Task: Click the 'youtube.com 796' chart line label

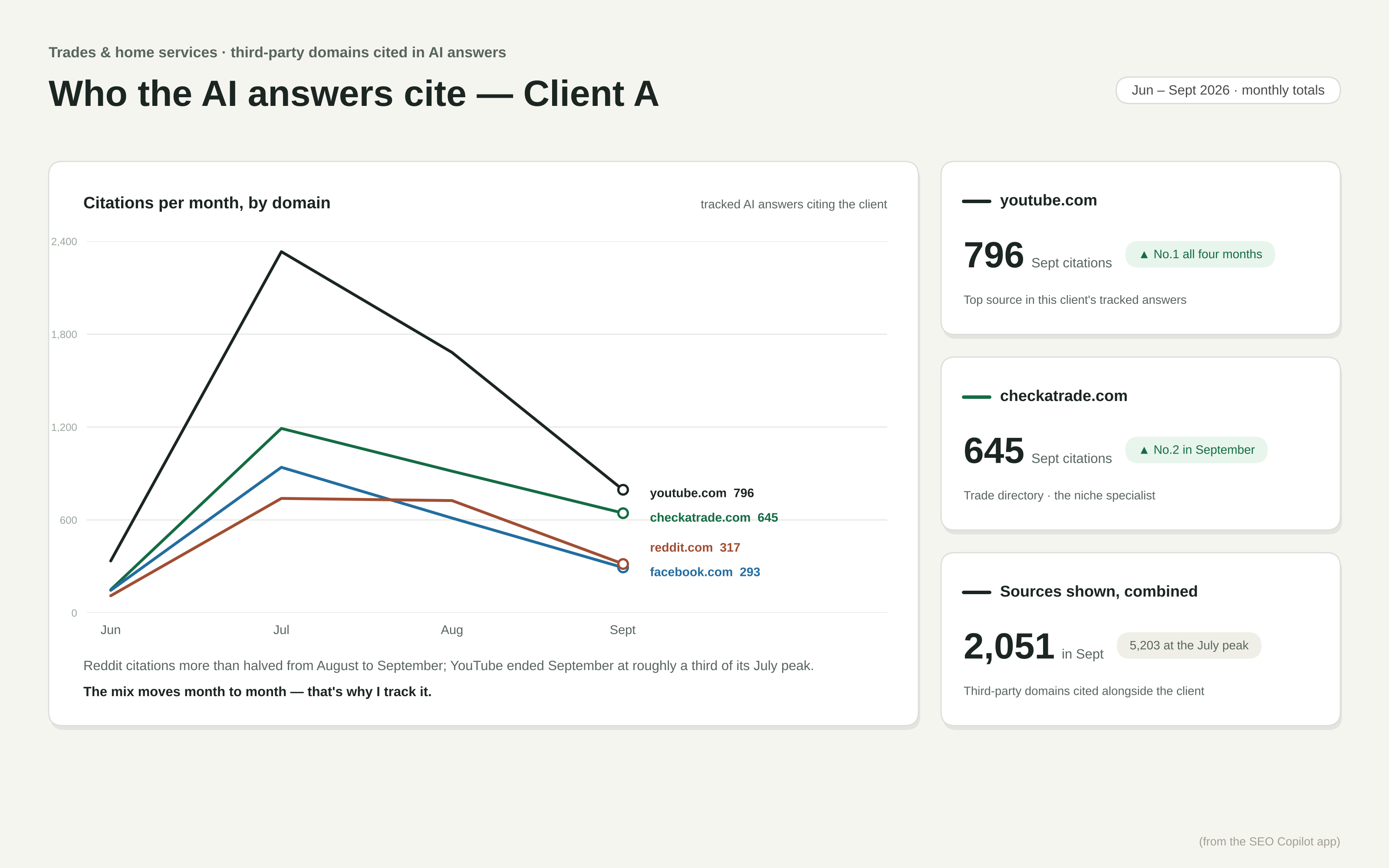Action: pos(701,493)
